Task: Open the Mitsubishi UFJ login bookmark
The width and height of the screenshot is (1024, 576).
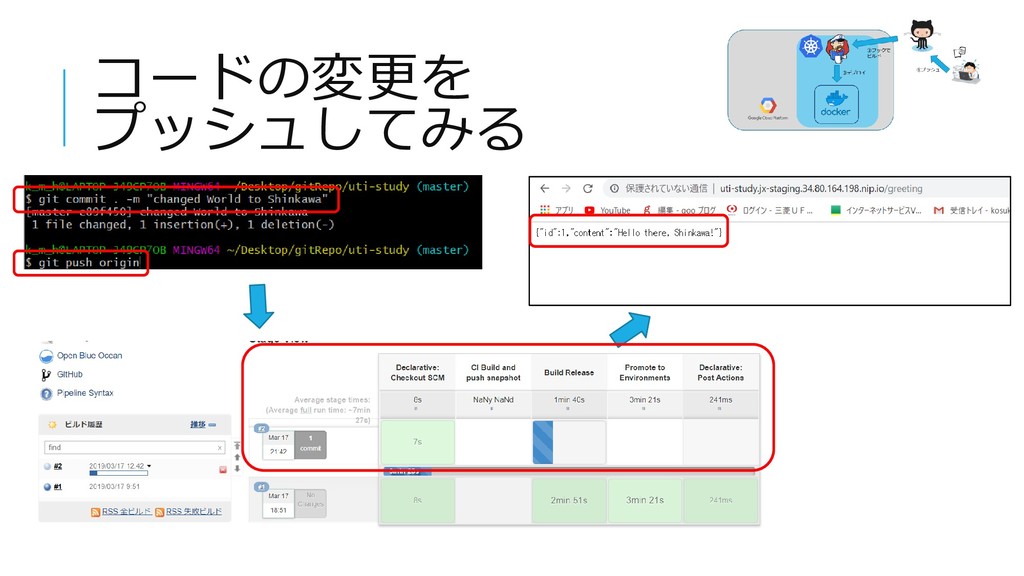Action: [769, 210]
